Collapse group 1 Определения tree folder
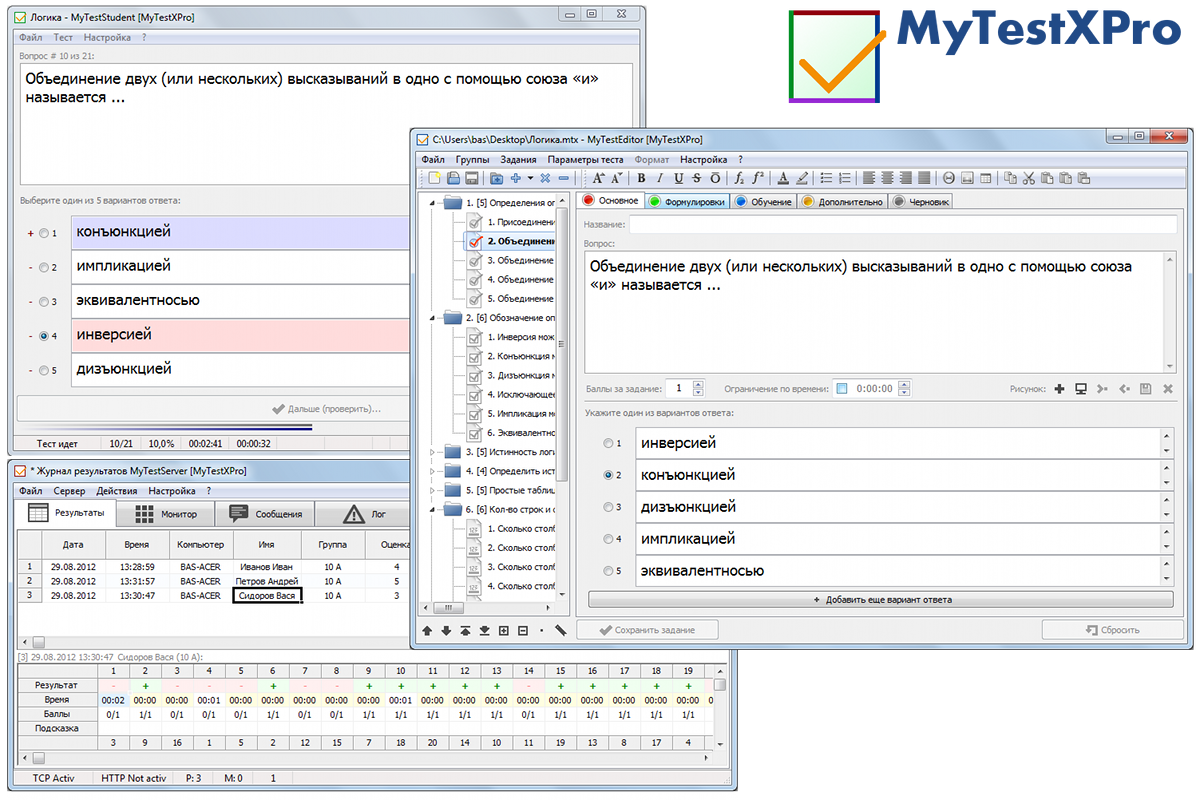 [433, 204]
